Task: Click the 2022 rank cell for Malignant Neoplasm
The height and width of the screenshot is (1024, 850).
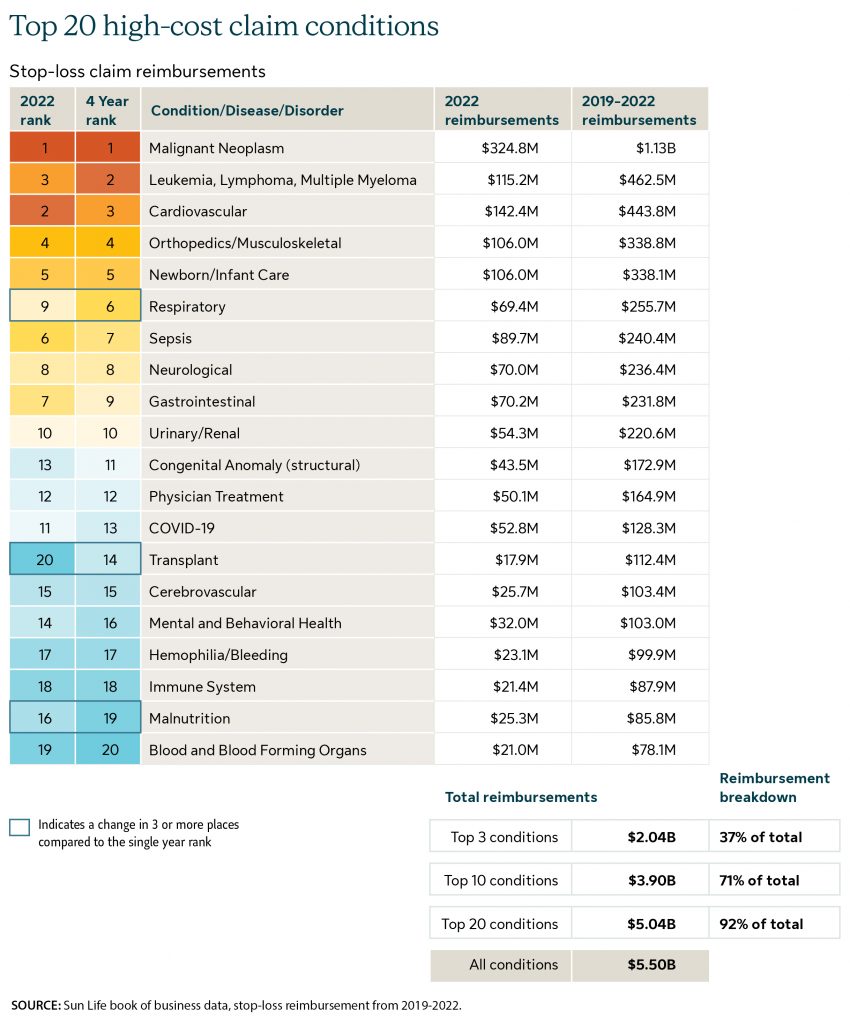Action: (42, 148)
